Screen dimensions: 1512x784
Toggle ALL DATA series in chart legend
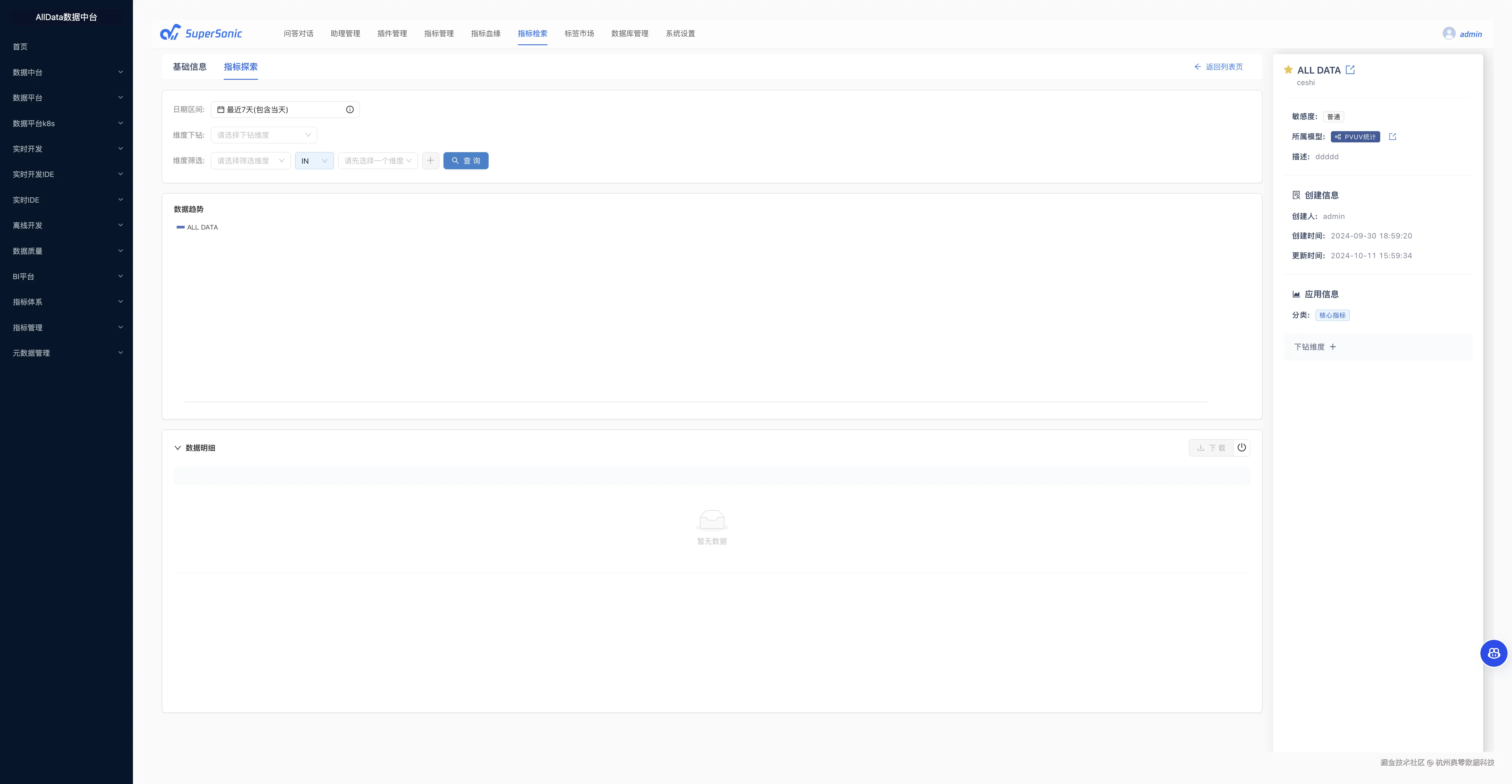pos(197,227)
